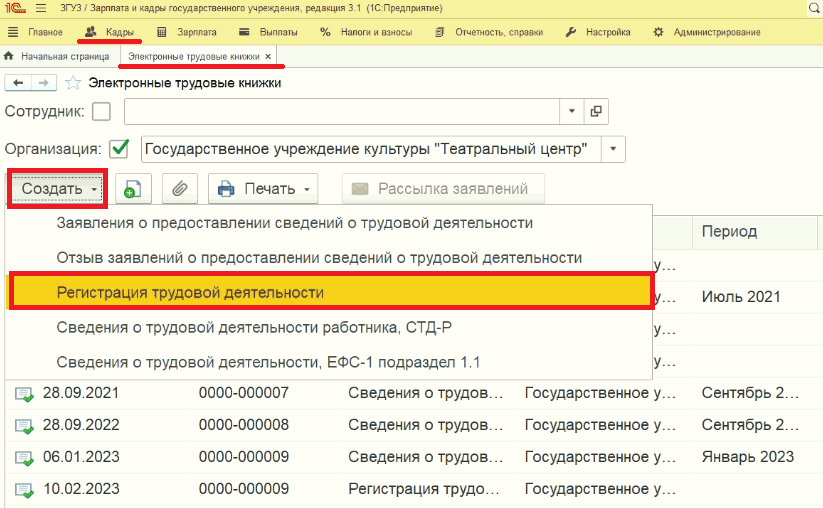Click the 1C application logo icon
Screen dimensions: 823x508
click(16, 8)
